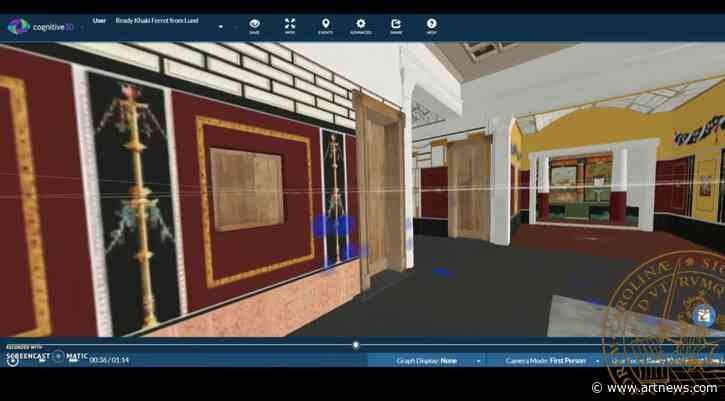
Task: Open the Camera Mode First Person dropdown
Action: [546, 361]
